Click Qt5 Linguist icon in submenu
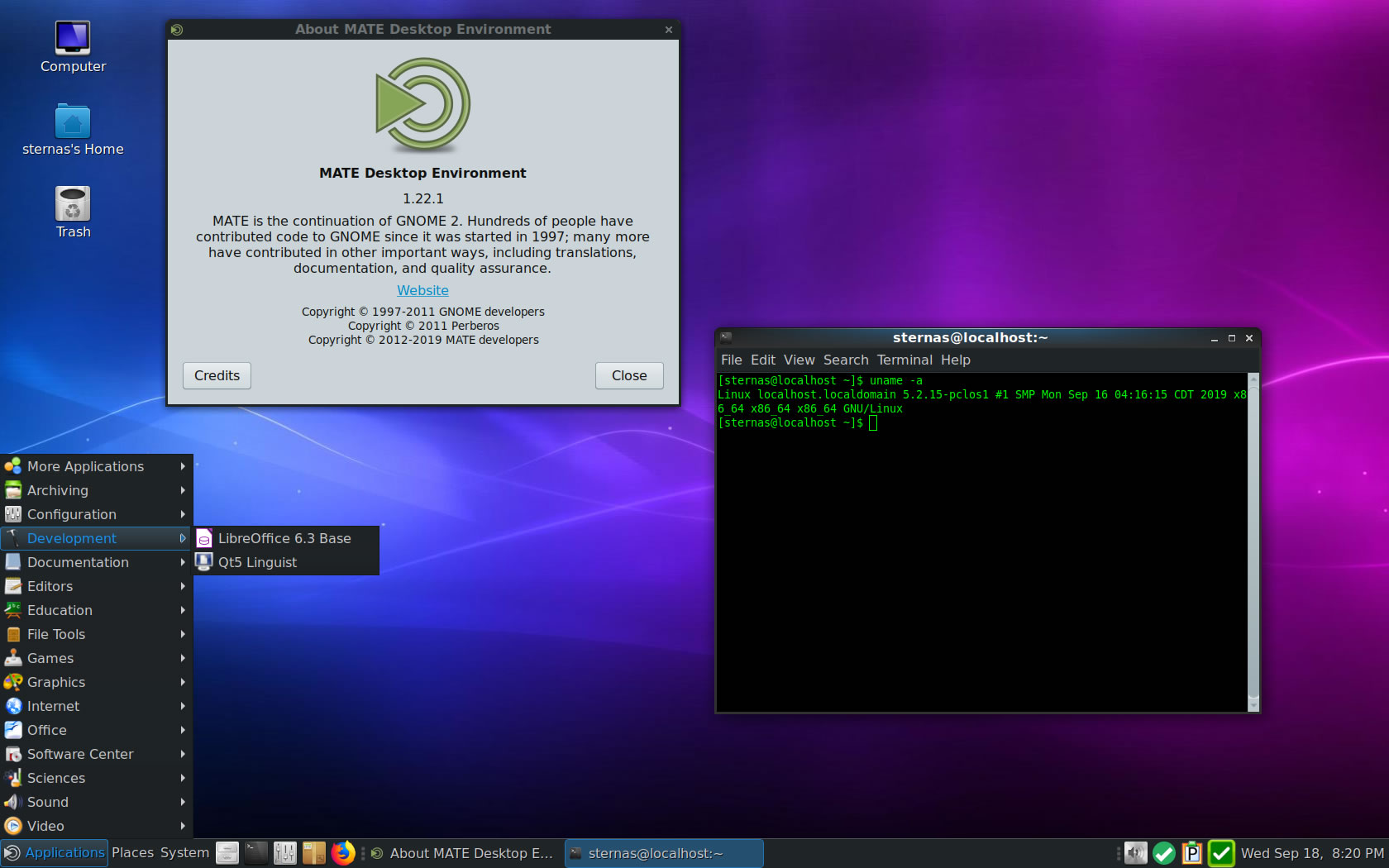The height and width of the screenshot is (868, 1389). click(204, 562)
